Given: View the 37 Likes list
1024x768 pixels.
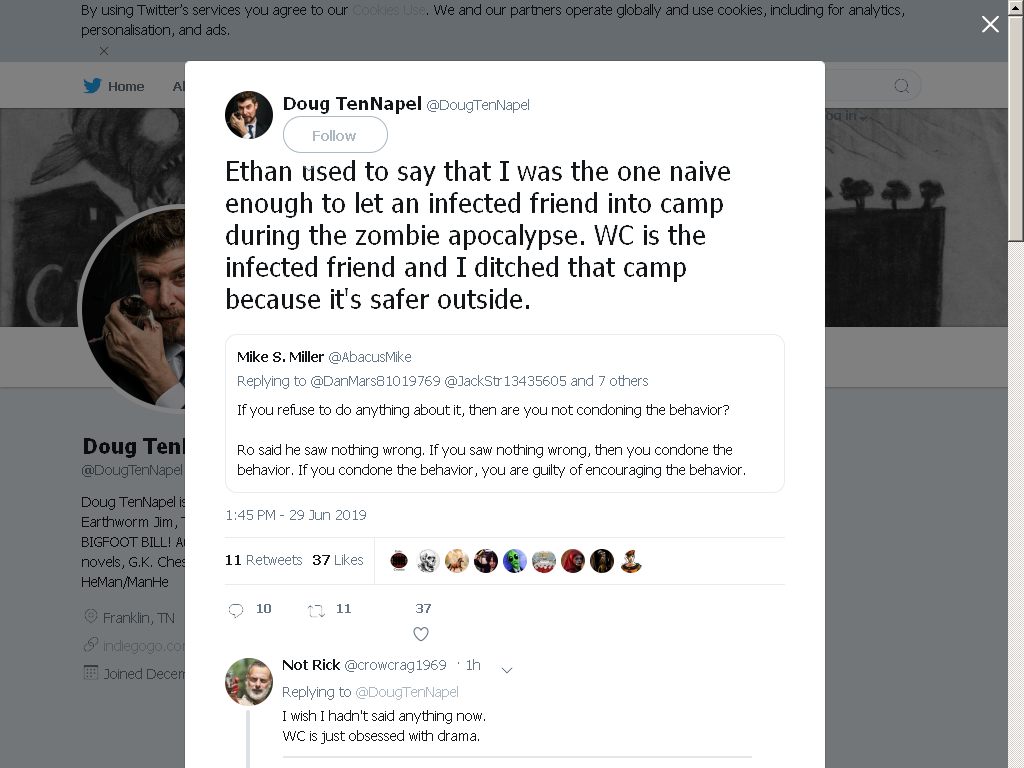Looking at the screenshot, I should 338,560.
